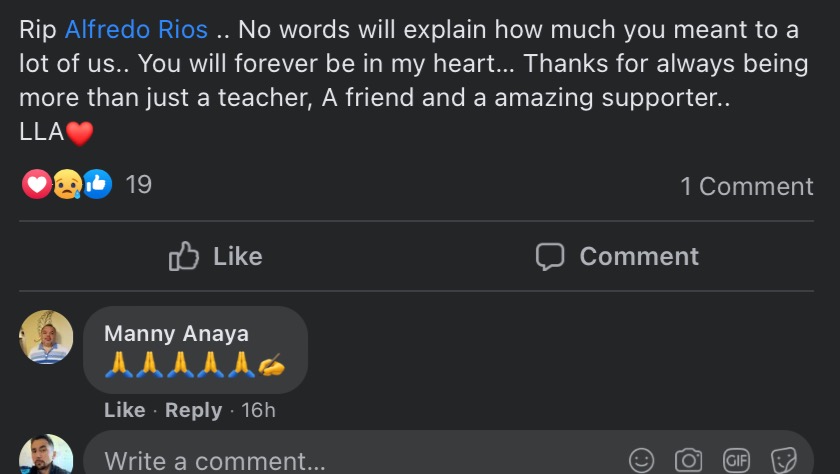Click the 16h comment timestamp
This screenshot has height=474, width=840.
[x=258, y=410]
